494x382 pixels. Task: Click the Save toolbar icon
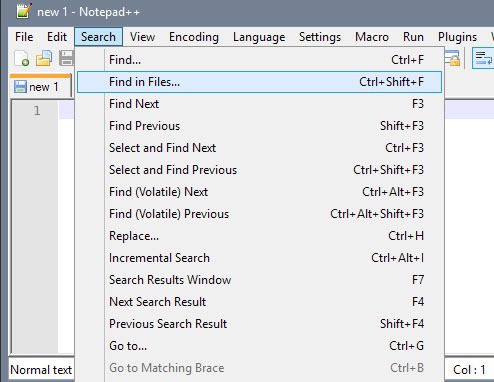66,58
